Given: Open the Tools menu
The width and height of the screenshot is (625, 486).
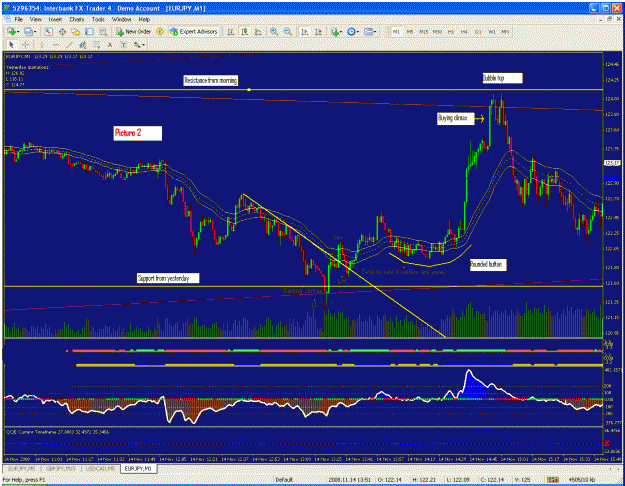Looking at the screenshot, I should (98, 19).
